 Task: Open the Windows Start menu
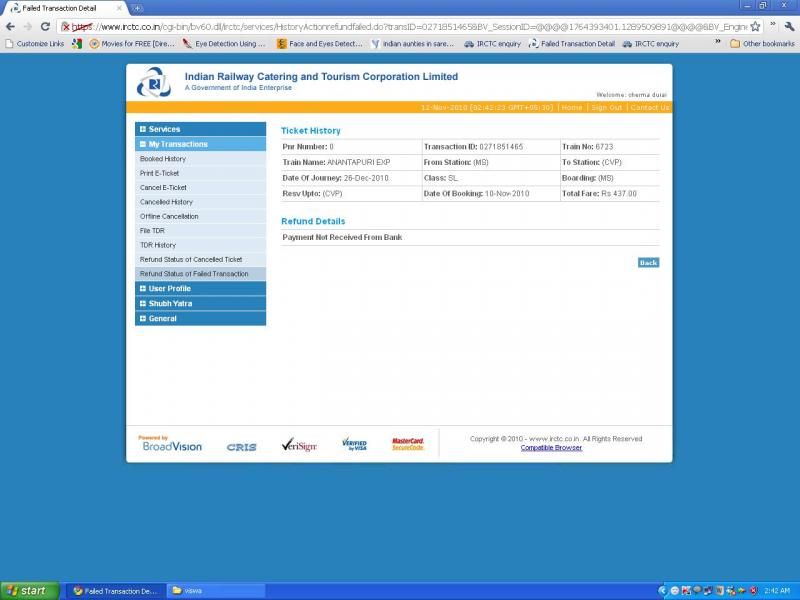30,591
